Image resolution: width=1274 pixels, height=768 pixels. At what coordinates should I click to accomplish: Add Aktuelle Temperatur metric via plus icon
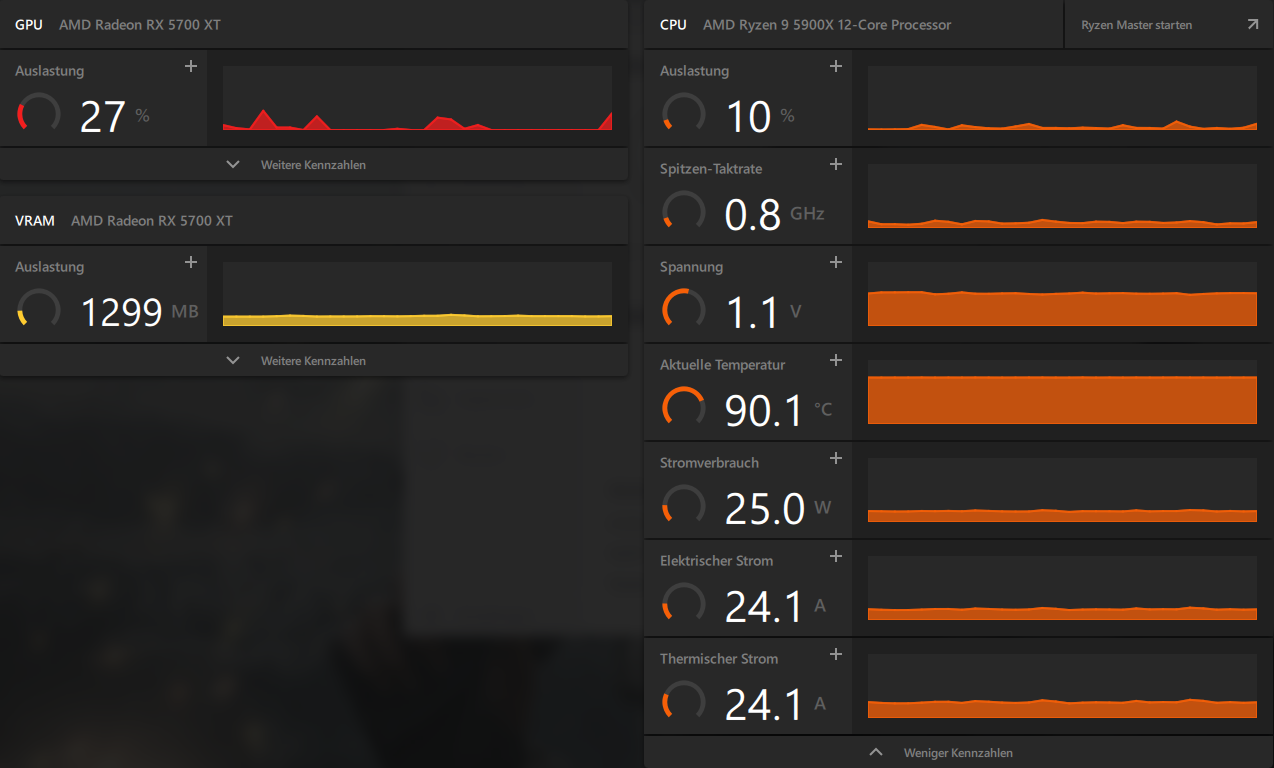(836, 360)
